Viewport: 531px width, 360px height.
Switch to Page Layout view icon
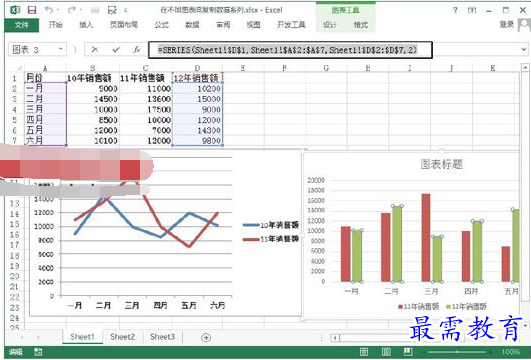tap(386, 352)
